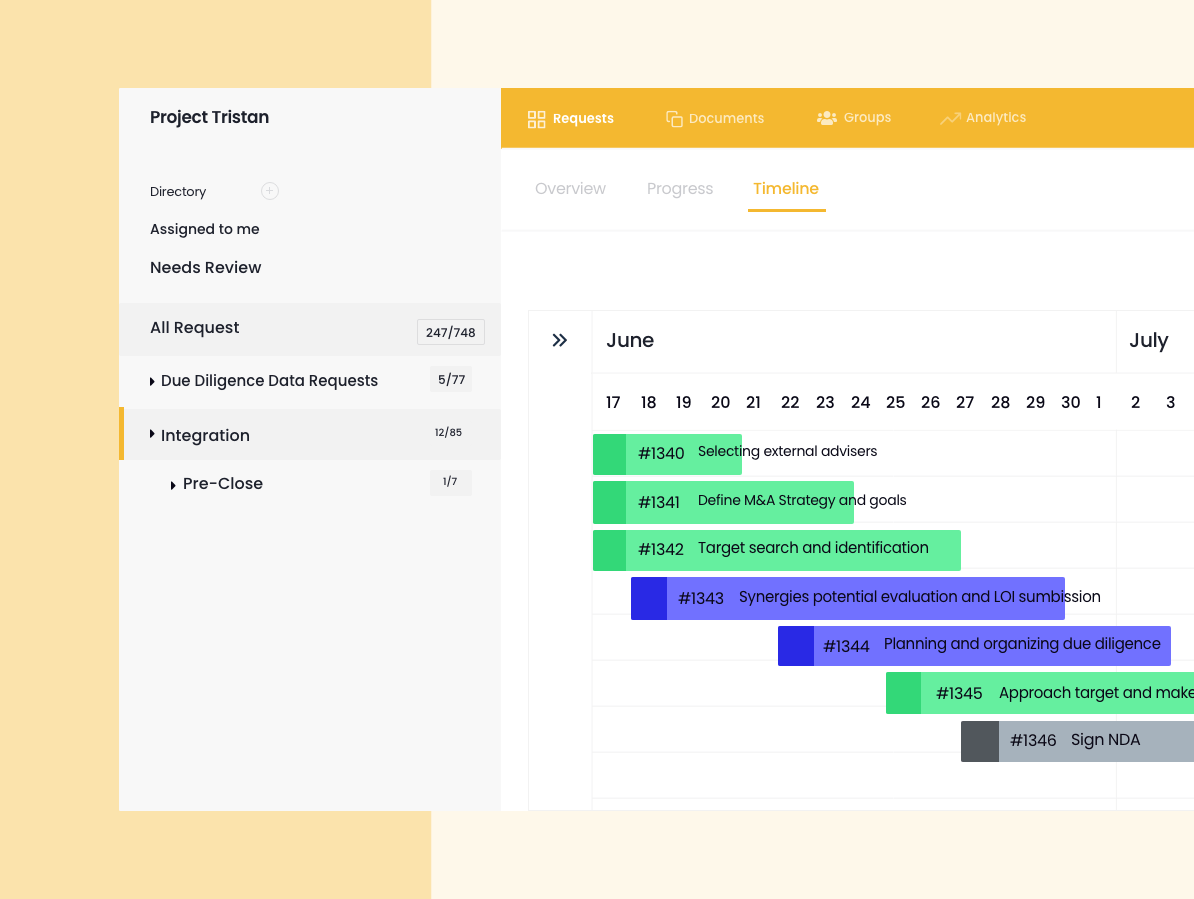Open the Timeline tab
The height and width of the screenshot is (899, 1194).
point(786,189)
